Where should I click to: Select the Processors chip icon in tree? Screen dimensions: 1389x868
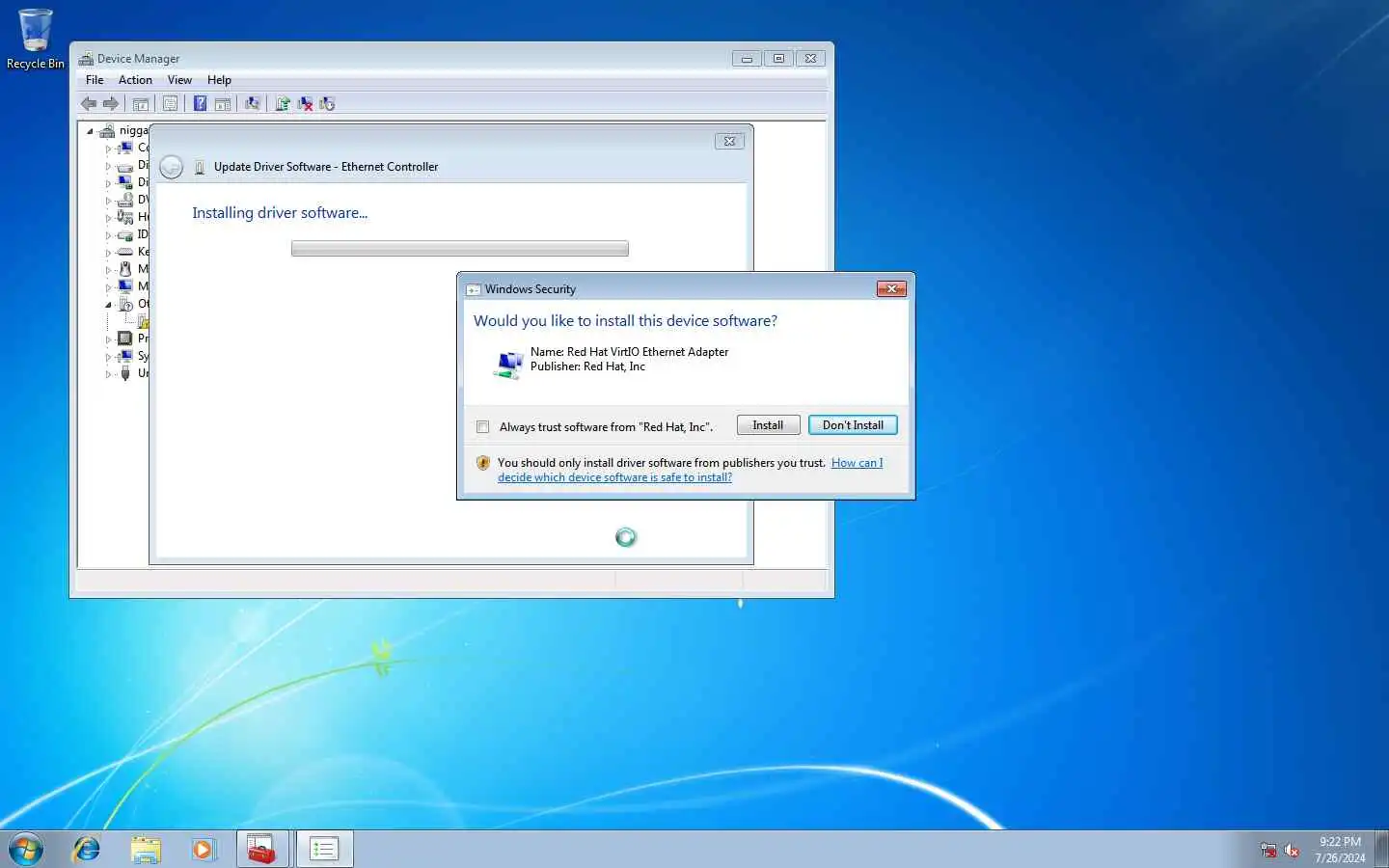tap(124, 339)
